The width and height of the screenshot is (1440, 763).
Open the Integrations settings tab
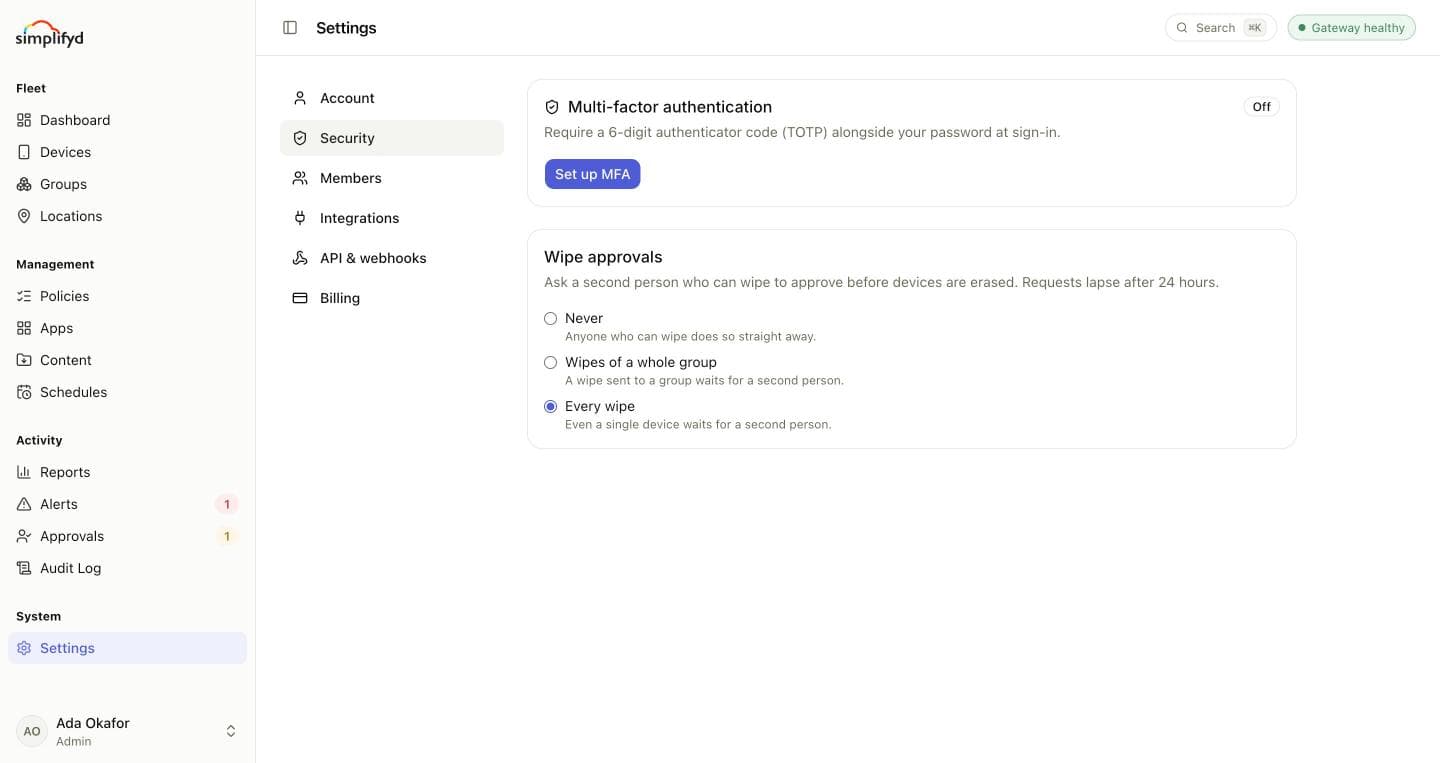pyautogui.click(x=392, y=218)
